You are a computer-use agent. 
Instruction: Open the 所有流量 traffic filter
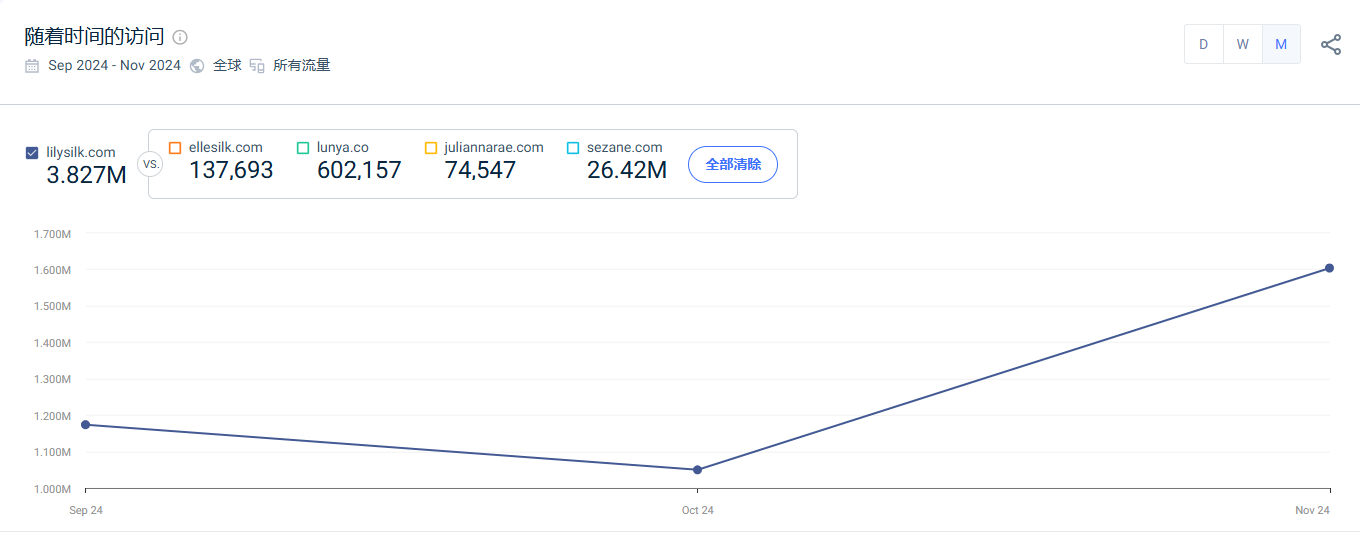pos(301,66)
